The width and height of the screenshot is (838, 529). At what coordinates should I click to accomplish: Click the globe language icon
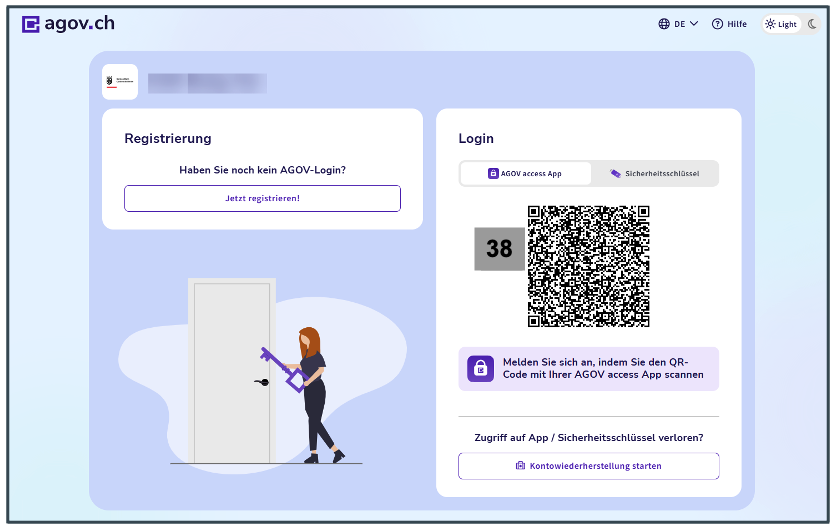coord(664,24)
